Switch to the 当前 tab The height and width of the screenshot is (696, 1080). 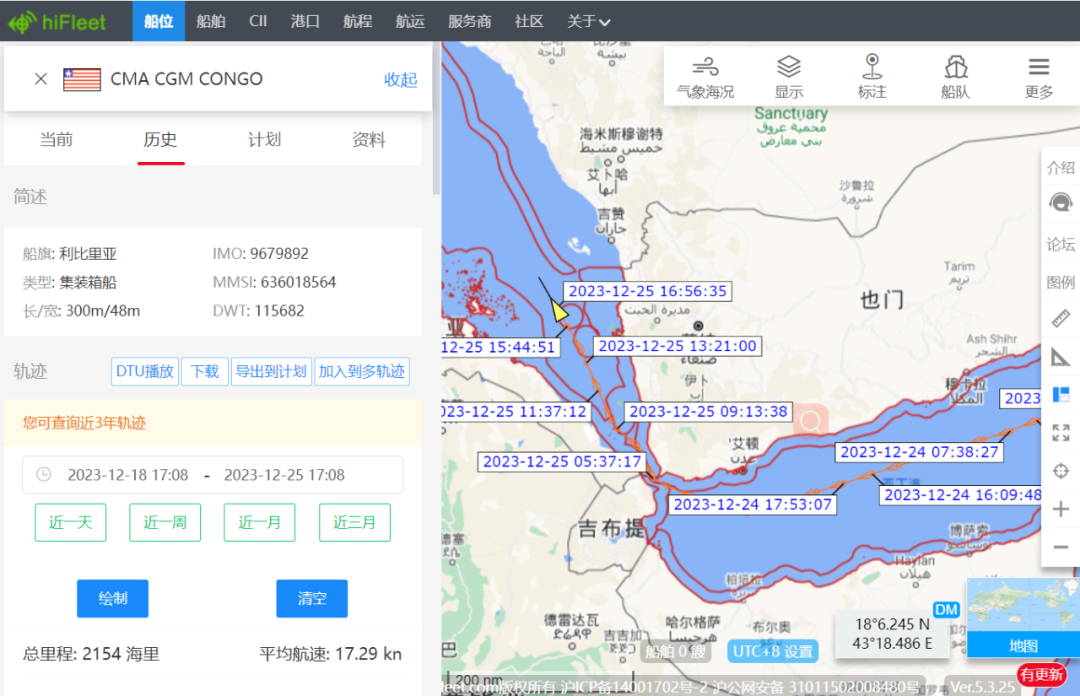click(56, 140)
